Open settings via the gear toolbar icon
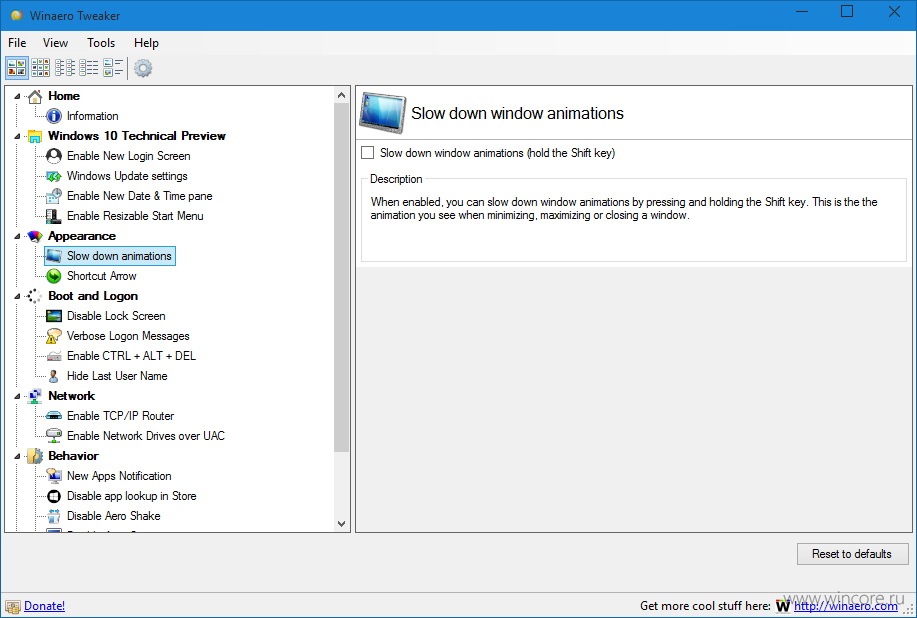 click(143, 68)
